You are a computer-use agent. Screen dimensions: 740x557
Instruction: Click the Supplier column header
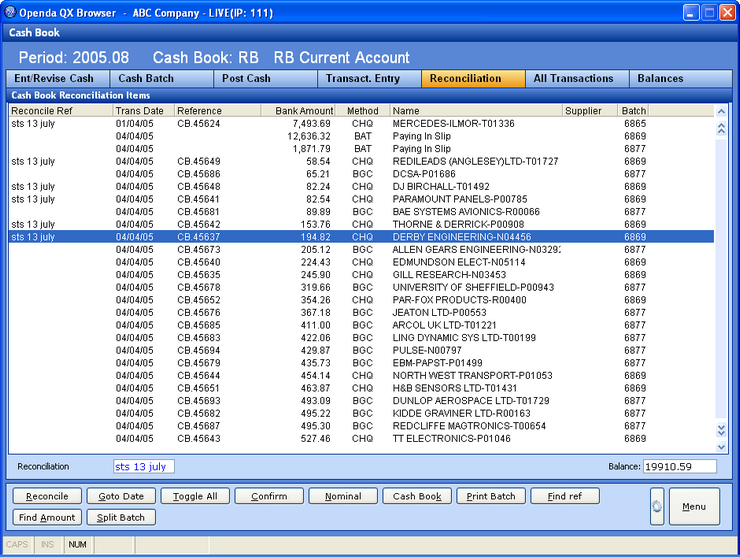(x=590, y=110)
